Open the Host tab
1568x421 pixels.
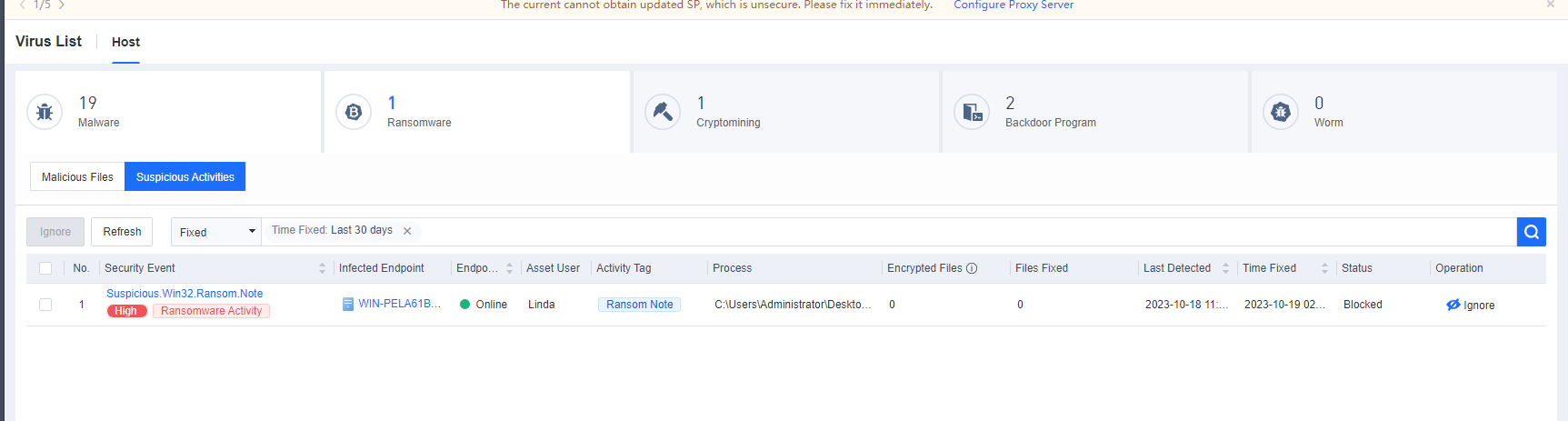[125, 42]
